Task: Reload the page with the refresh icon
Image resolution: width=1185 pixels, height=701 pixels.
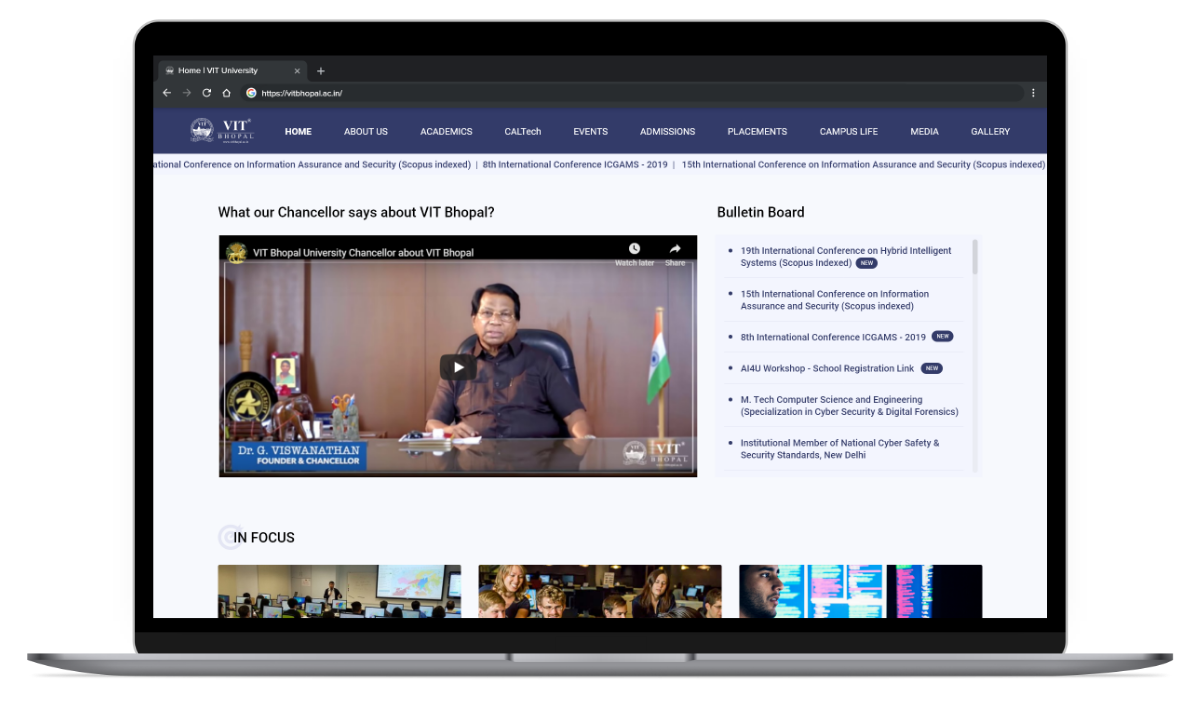Action: [x=206, y=93]
